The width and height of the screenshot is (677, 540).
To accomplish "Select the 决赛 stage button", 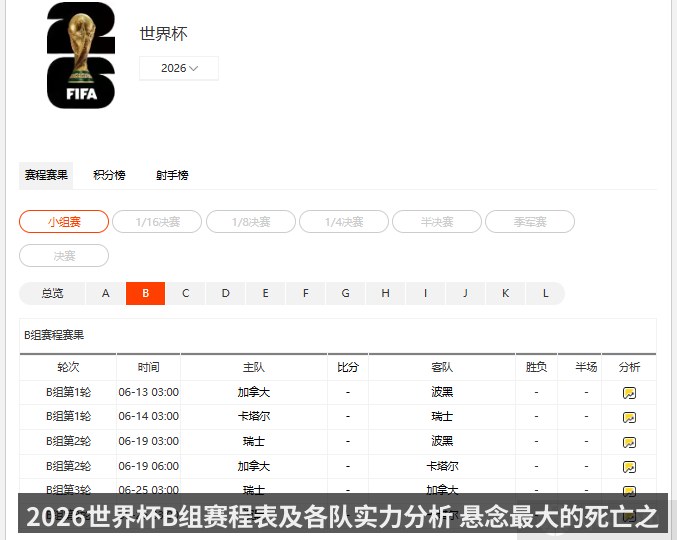I will point(64,256).
